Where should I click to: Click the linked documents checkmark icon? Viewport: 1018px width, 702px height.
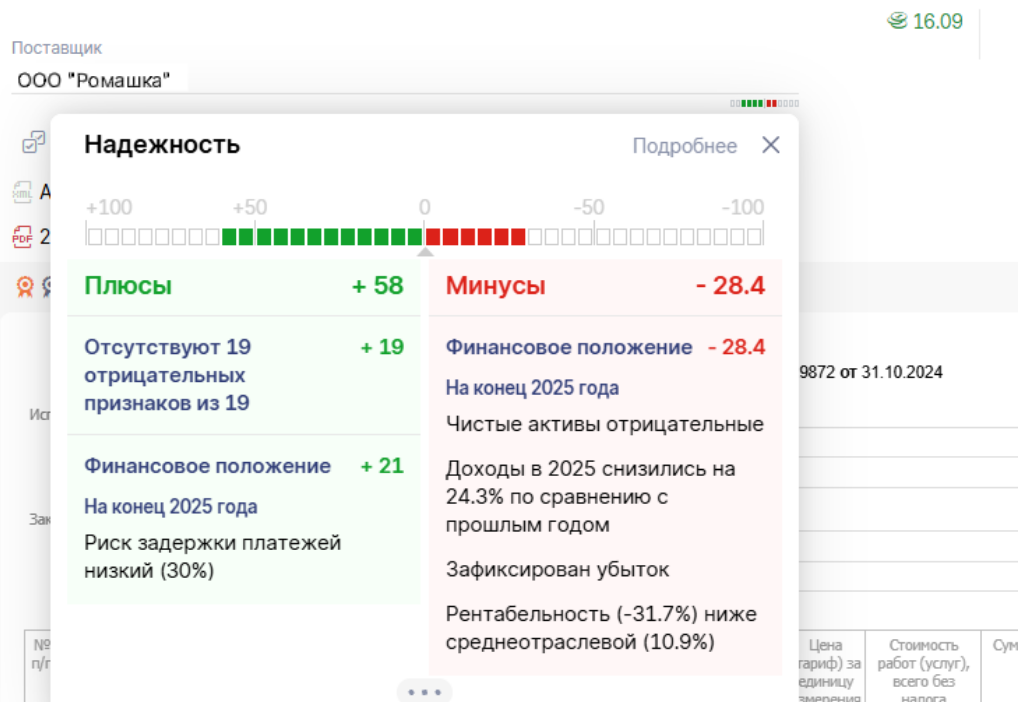tap(34, 142)
